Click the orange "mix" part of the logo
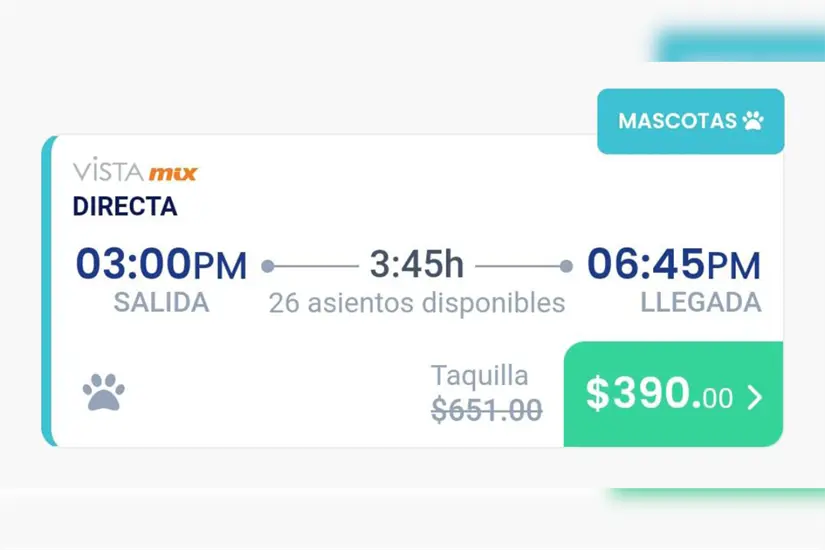 [x=173, y=174]
